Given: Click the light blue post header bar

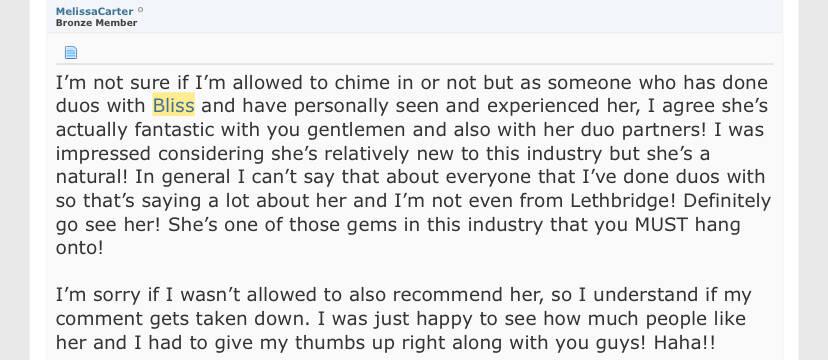Looking at the screenshot, I should 415,16.
